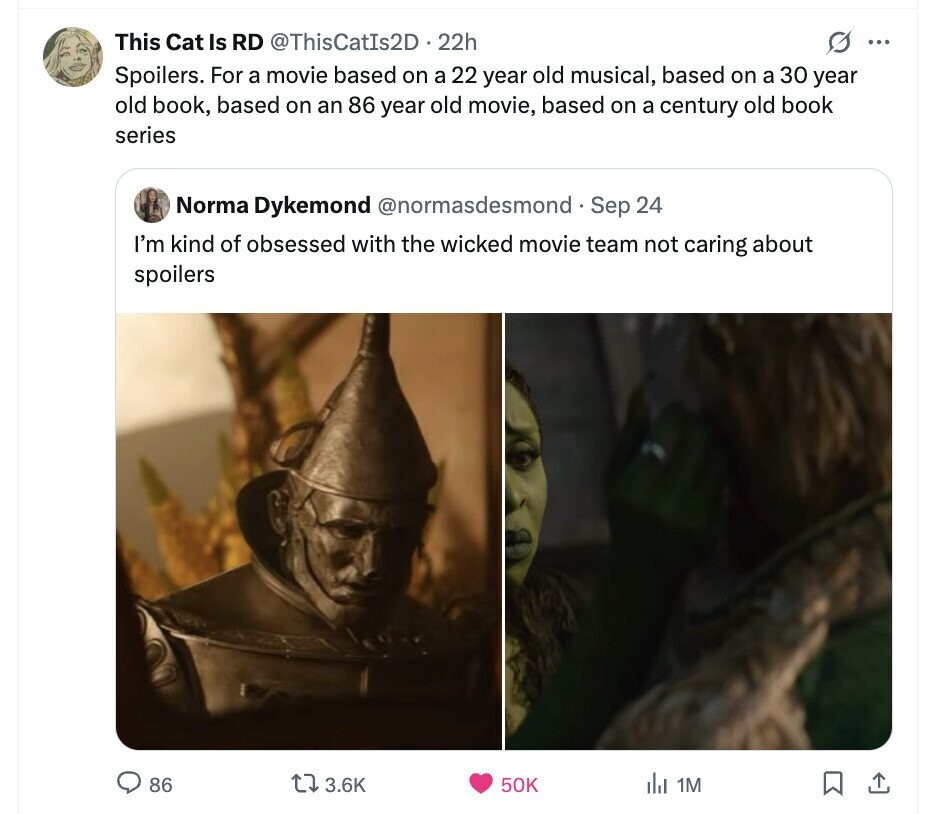
Task: Enlarge the Tin Man image
Action: pyautogui.click(x=308, y=531)
